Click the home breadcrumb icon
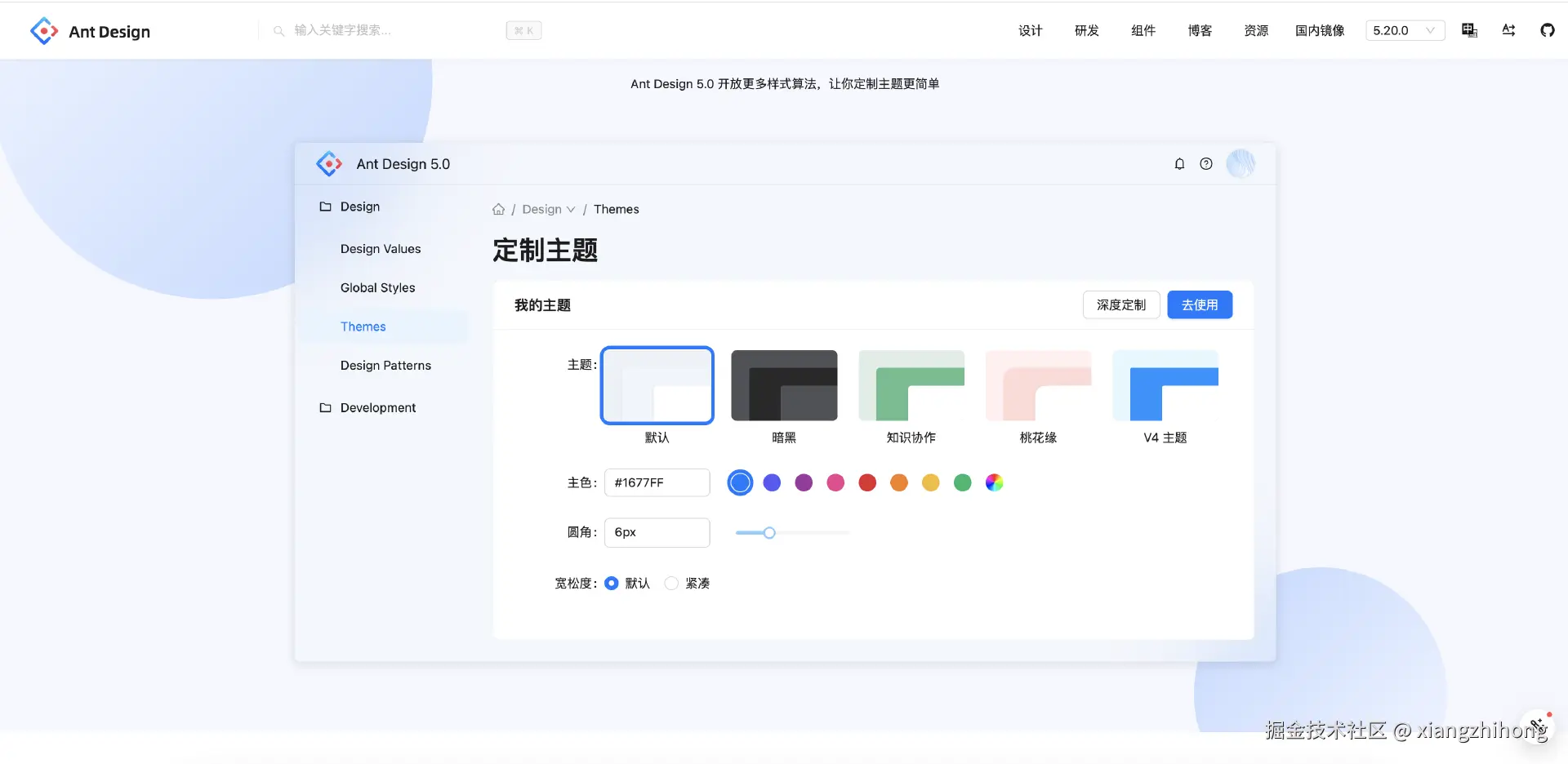This screenshot has width=1568, height=764. coord(498,209)
